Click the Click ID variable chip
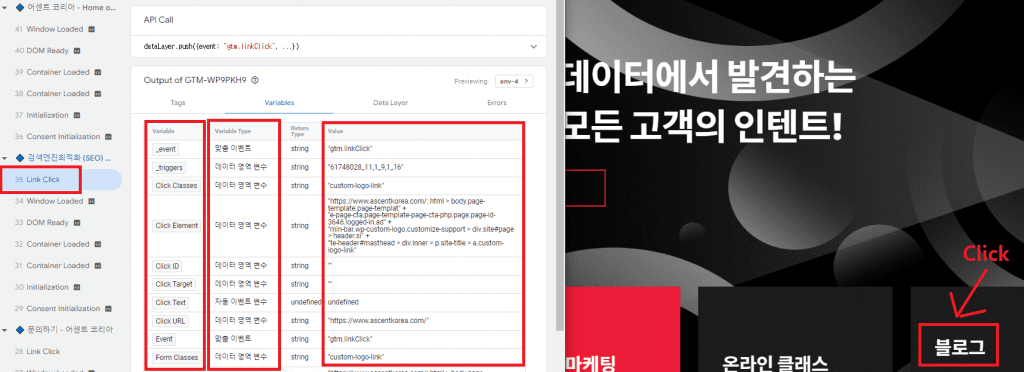The height and width of the screenshot is (372, 1024). tap(167, 266)
